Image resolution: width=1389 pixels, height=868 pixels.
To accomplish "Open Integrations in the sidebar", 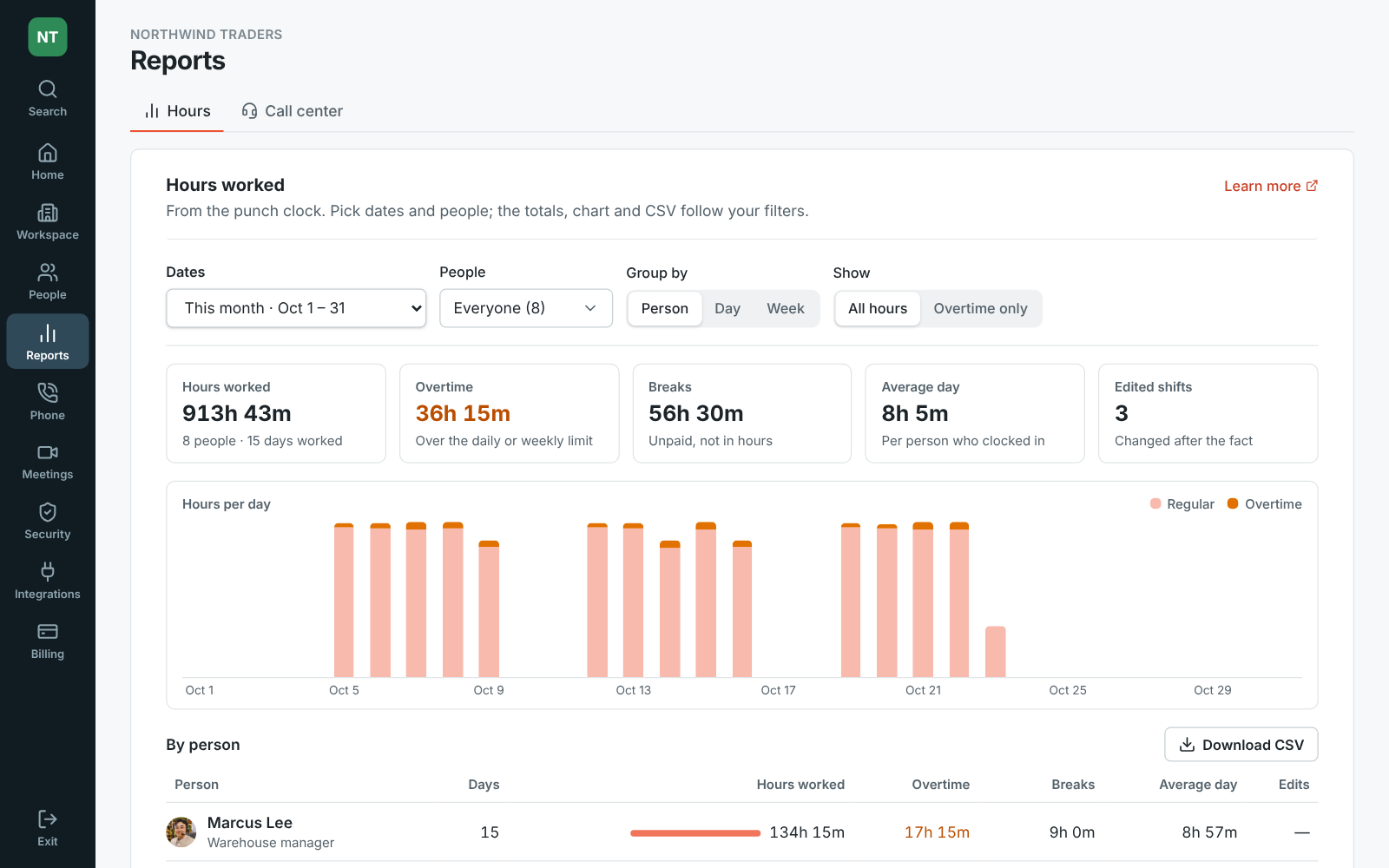I will coord(48,582).
